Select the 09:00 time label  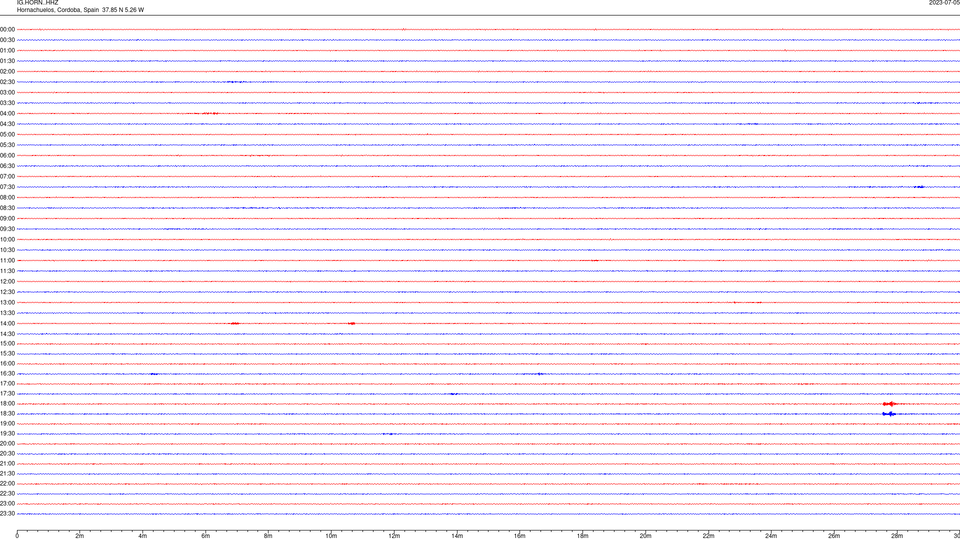pos(7,219)
